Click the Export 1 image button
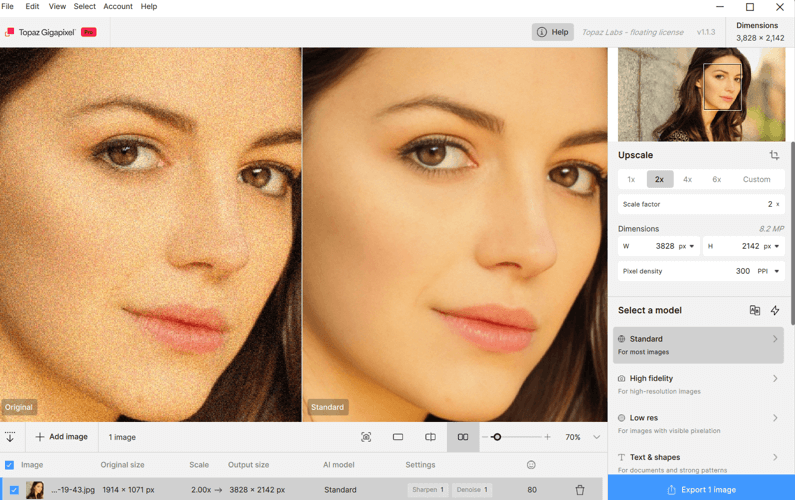 (x=701, y=489)
